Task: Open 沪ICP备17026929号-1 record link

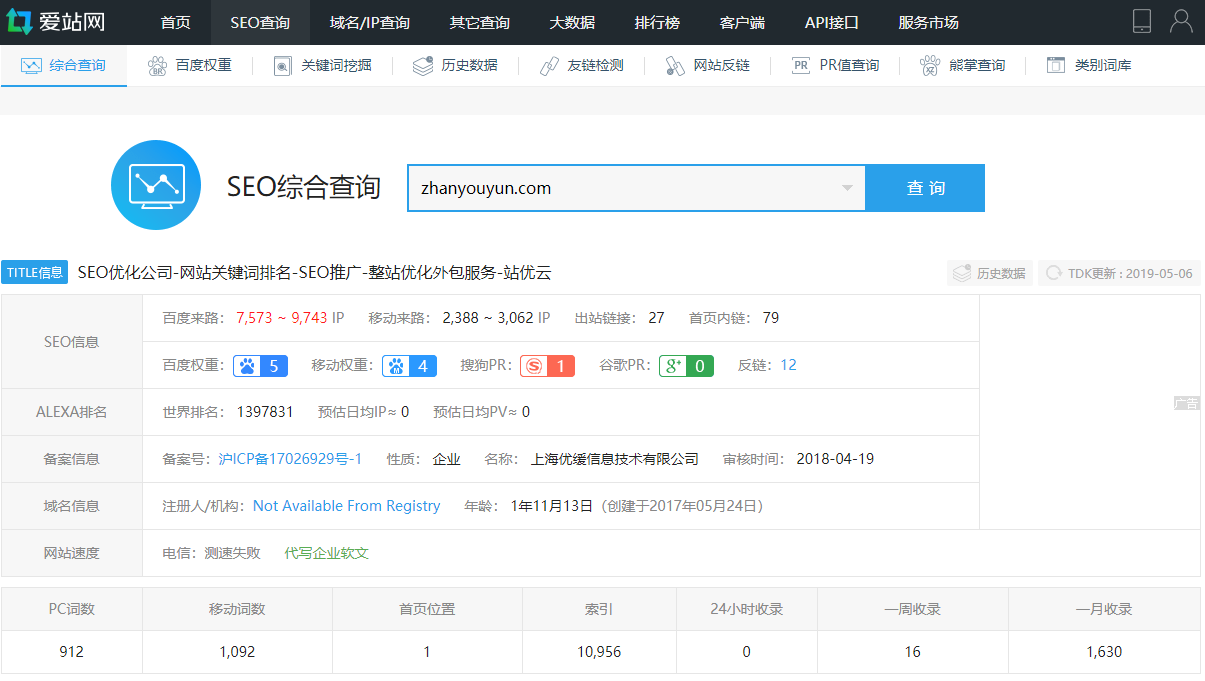Action: [290, 459]
